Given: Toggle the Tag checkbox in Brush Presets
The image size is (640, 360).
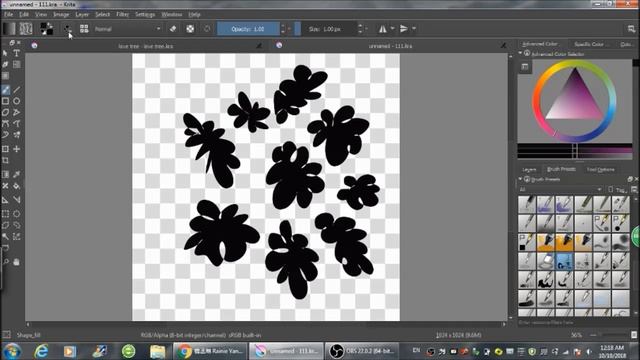Looking at the screenshot, I should pos(611,189).
